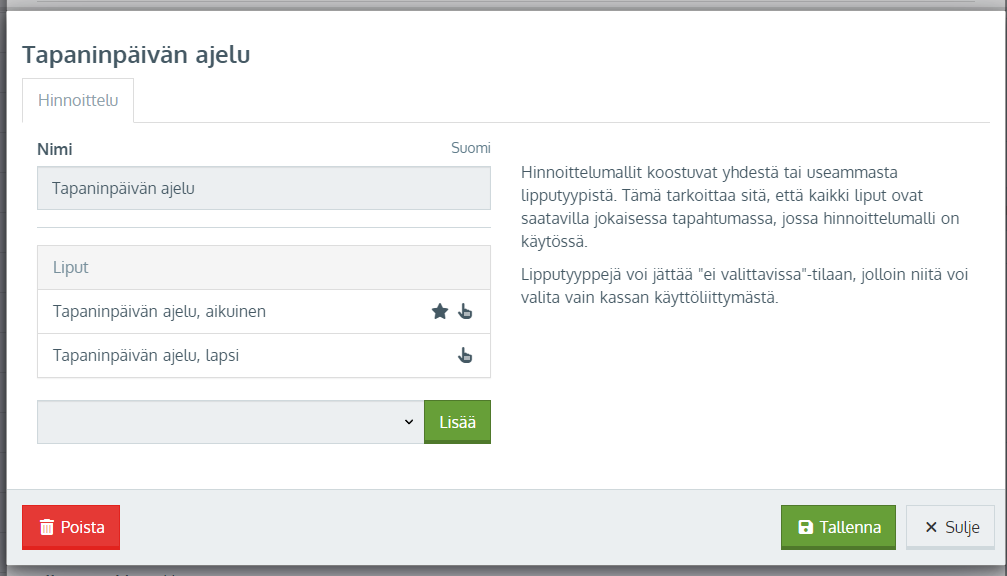This screenshot has height=576, width=1007.
Task: Select the Tapaninpäivän ajelu, aikuinen row
Action: coord(264,311)
